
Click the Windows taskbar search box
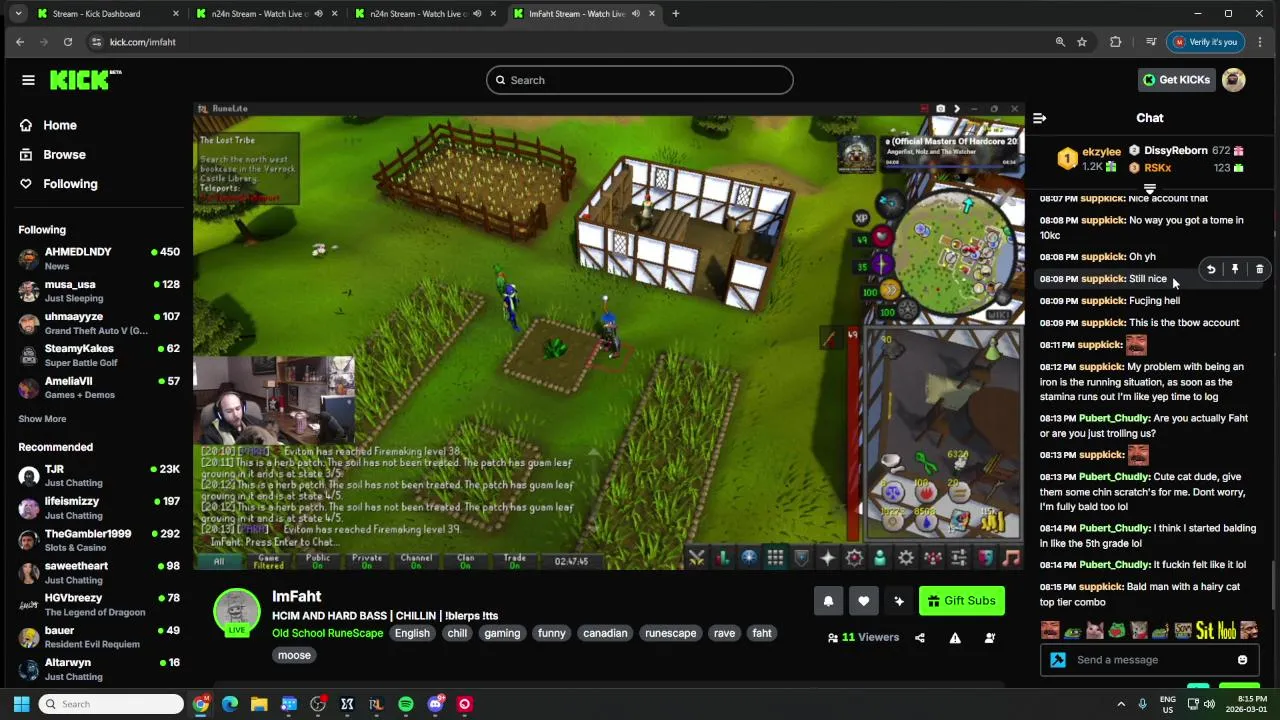pos(111,704)
